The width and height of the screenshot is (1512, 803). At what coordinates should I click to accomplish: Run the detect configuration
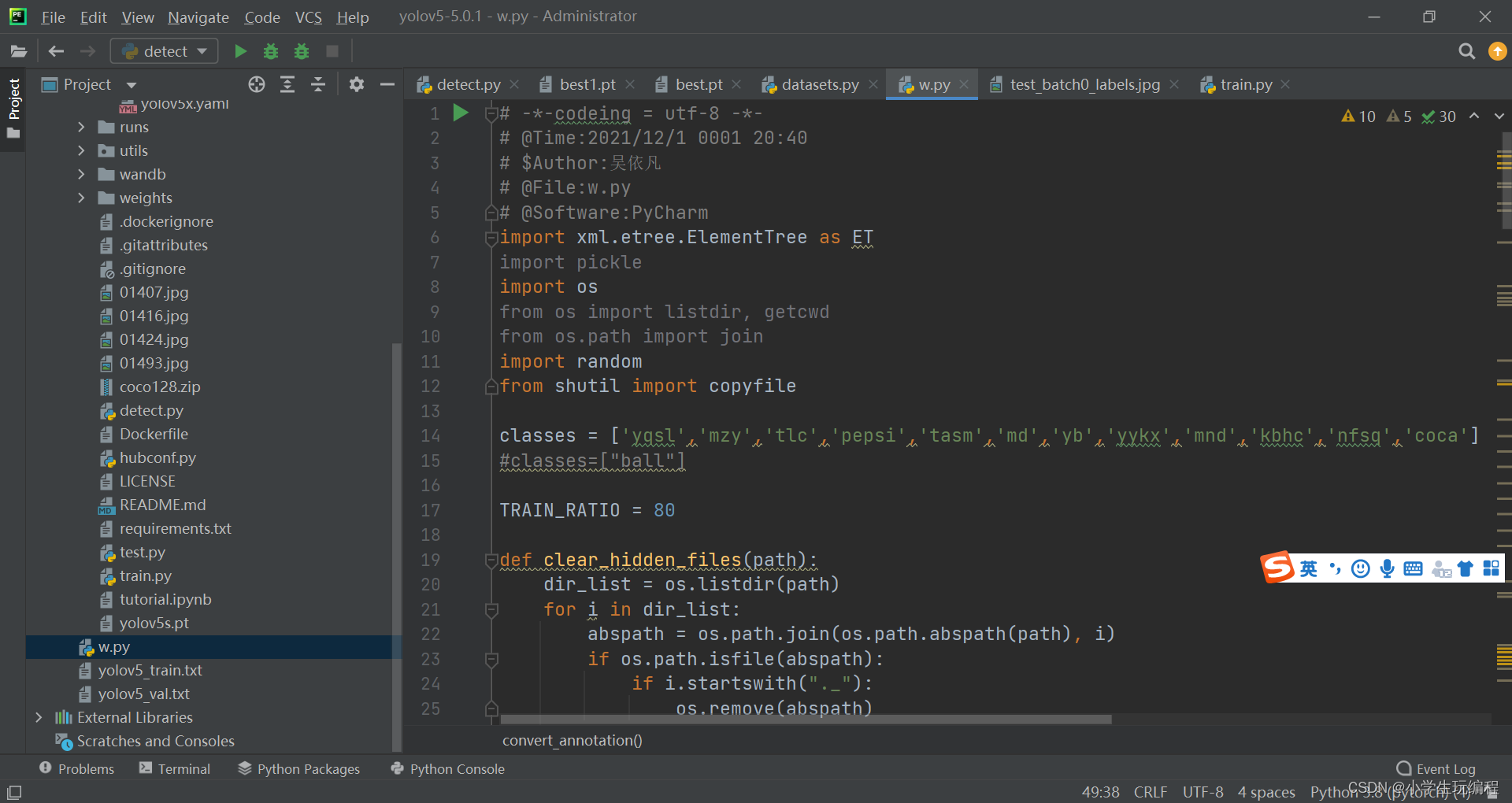(x=240, y=51)
